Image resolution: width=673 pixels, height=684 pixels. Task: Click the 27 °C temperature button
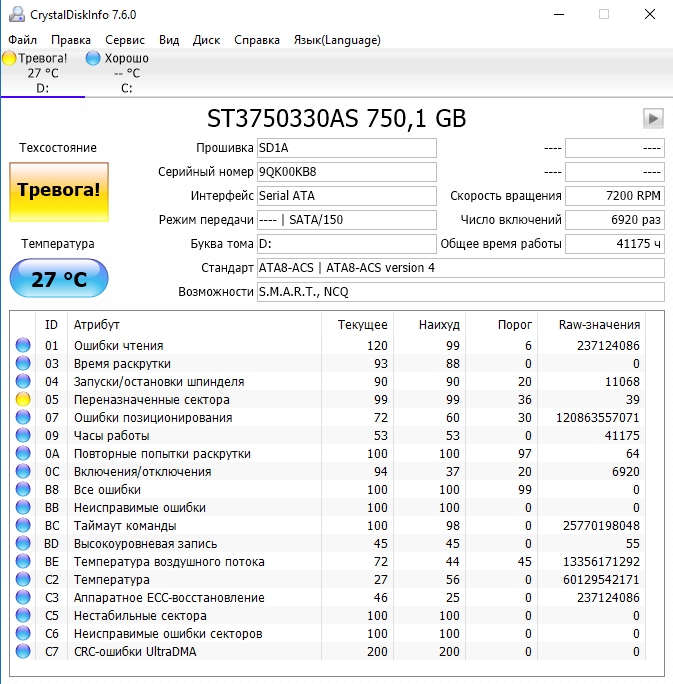[x=59, y=278]
